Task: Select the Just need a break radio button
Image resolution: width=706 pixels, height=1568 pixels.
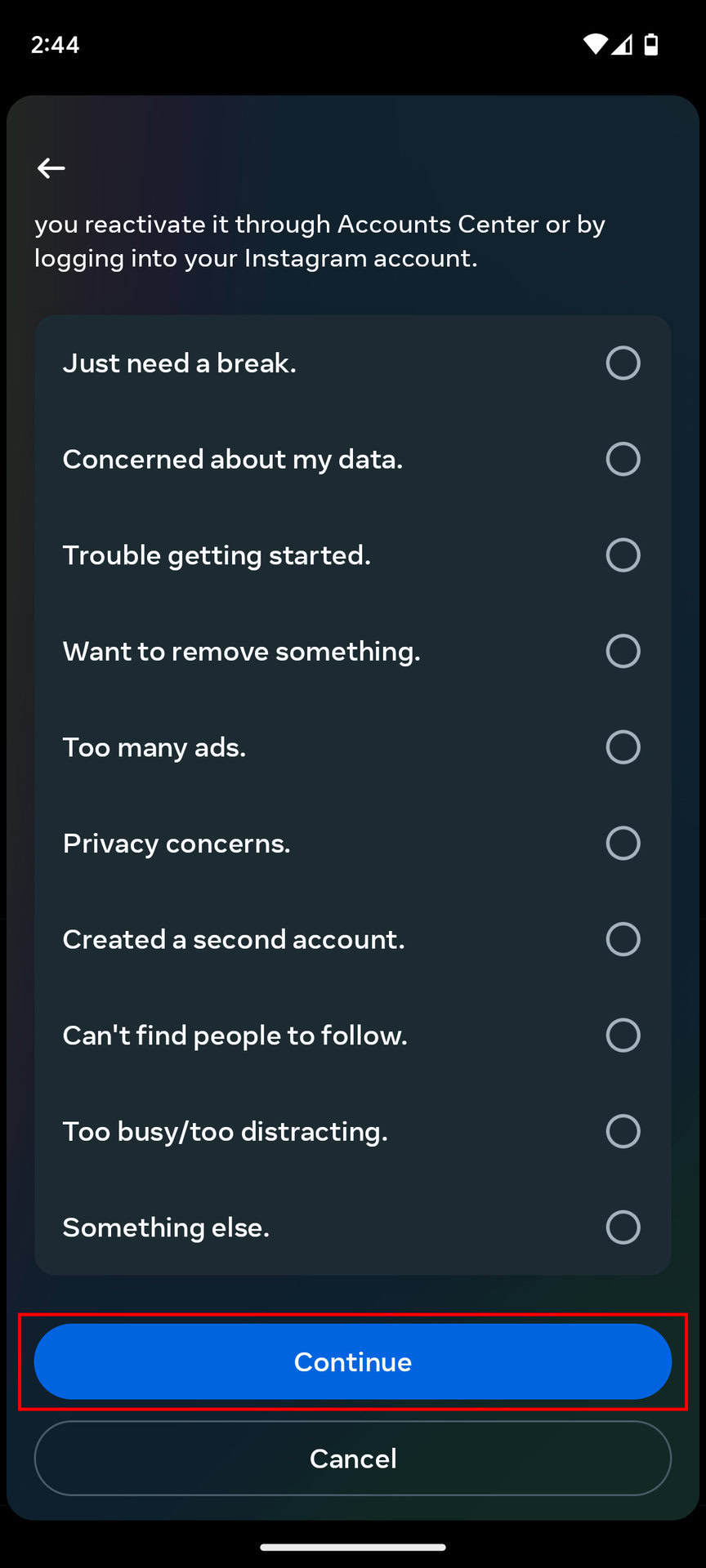Action: click(x=623, y=363)
